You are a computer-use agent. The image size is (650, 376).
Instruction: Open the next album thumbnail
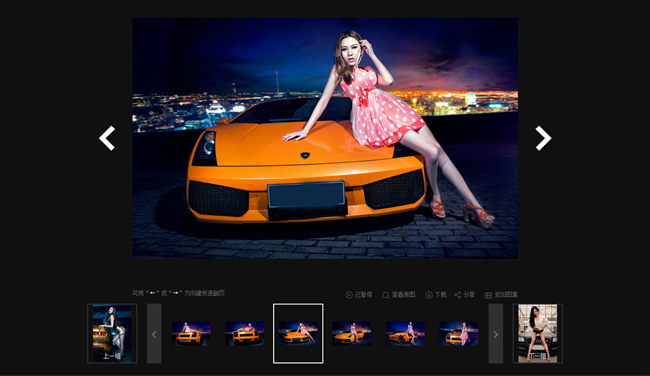click(x=538, y=333)
